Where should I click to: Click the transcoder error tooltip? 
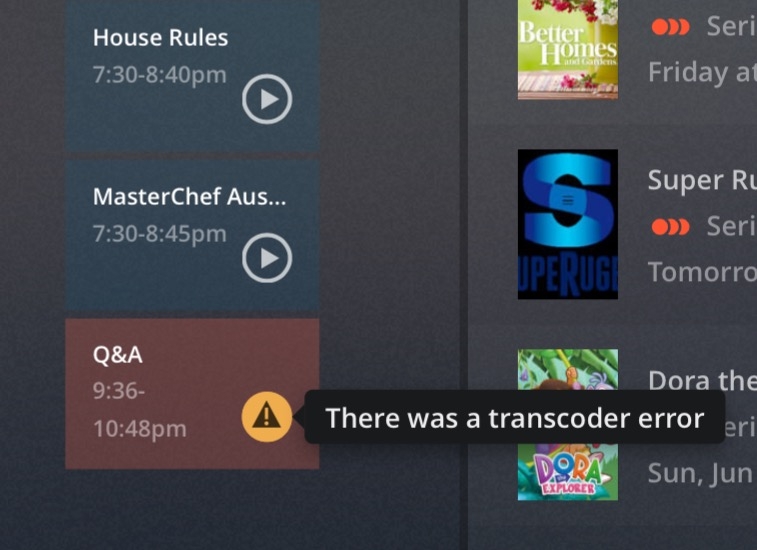[x=514, y=417]
